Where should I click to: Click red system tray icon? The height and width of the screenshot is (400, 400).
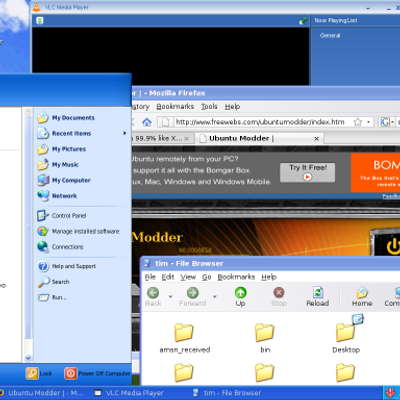[x=390, y=393]
